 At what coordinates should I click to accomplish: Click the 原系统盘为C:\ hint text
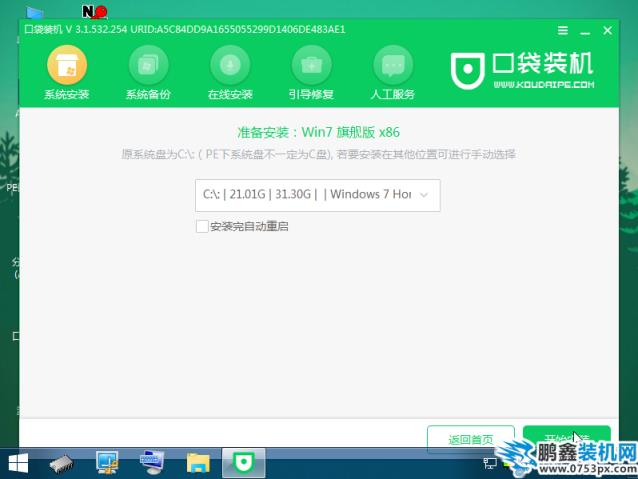click(x=319, y=155)
